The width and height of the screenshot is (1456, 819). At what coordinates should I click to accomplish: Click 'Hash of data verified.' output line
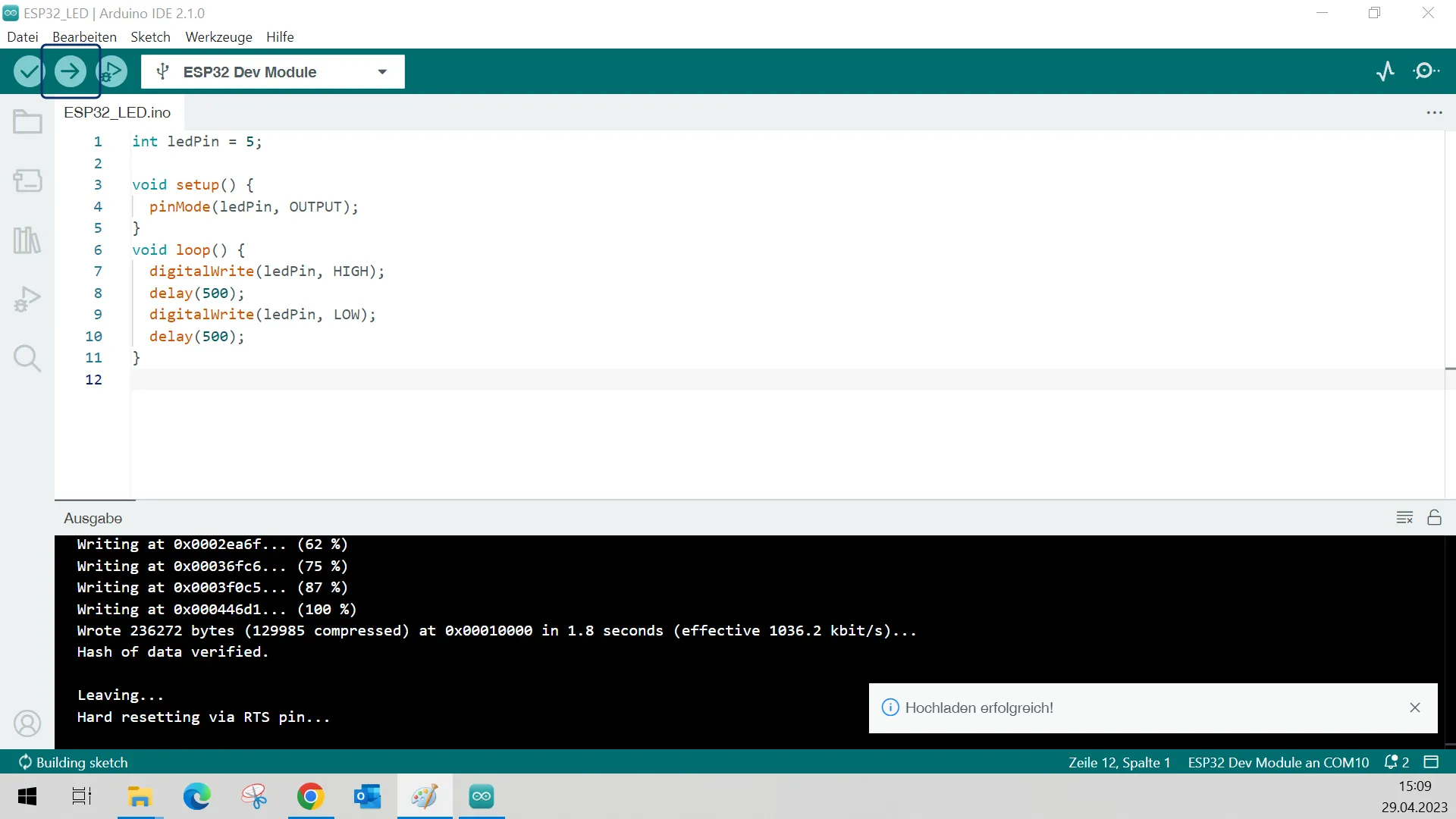pyautogui.click(x=173, y=652)
